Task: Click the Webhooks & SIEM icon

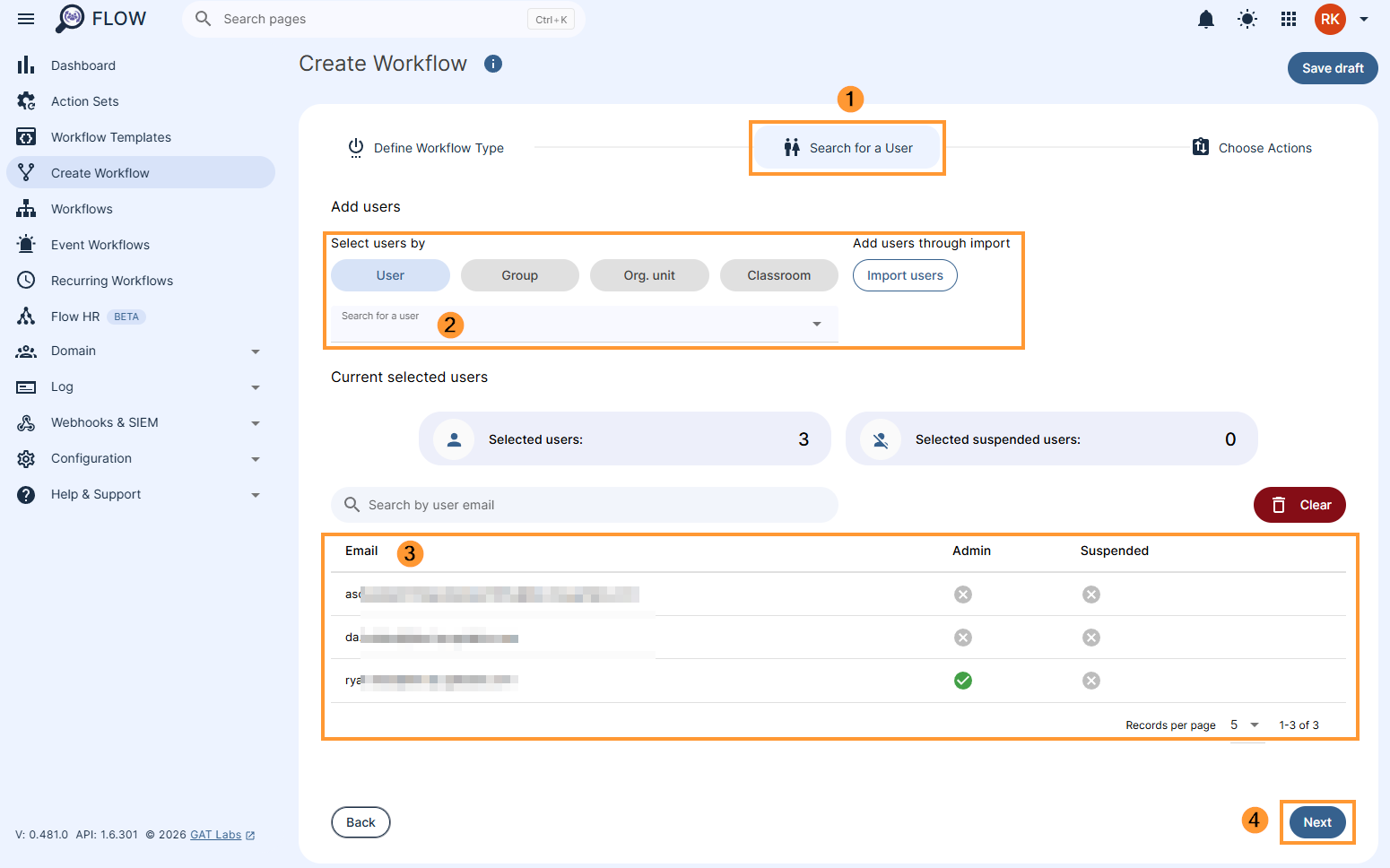Action: coord(26,423)
